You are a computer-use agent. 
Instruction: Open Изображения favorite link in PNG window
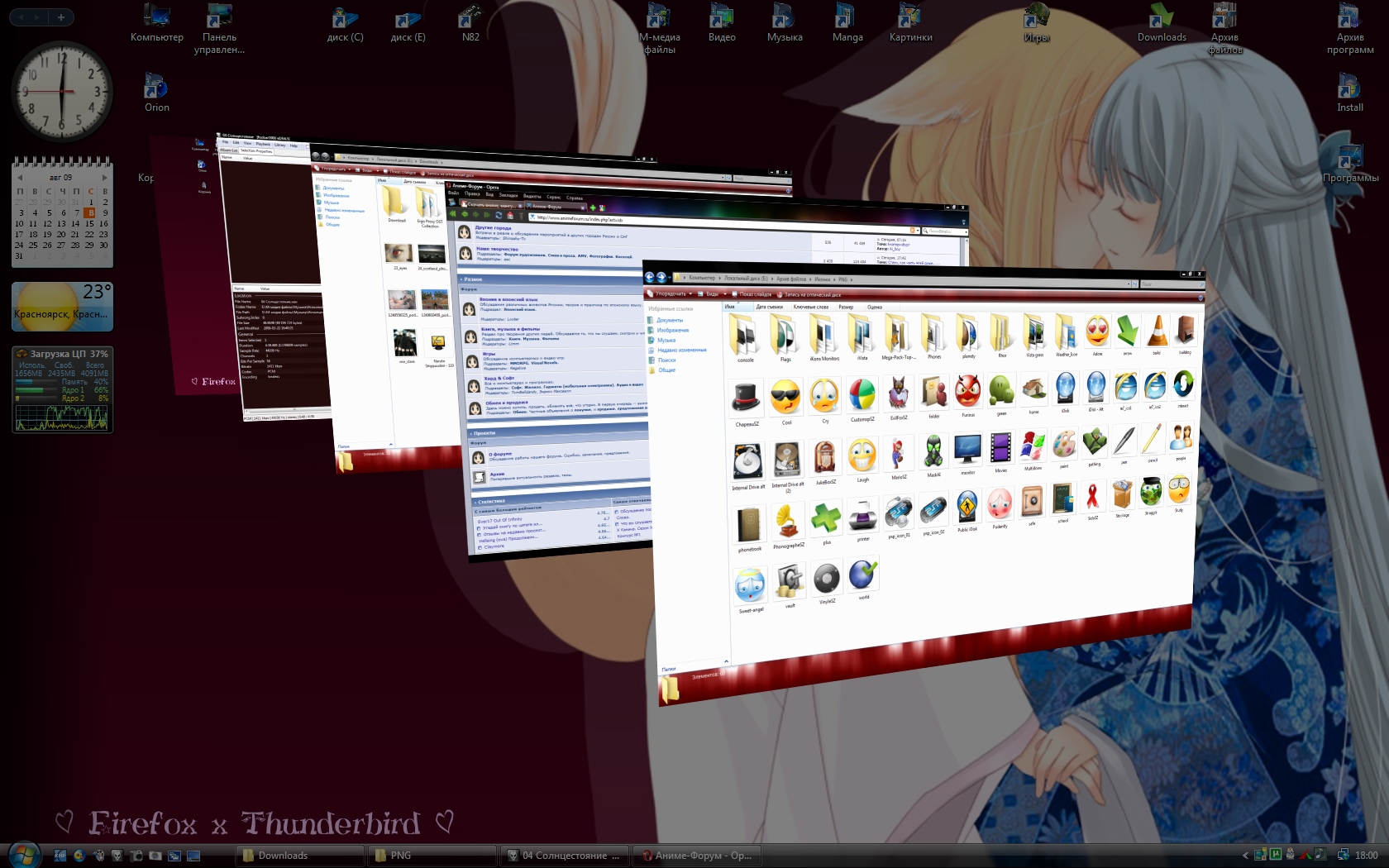point(669,330)
